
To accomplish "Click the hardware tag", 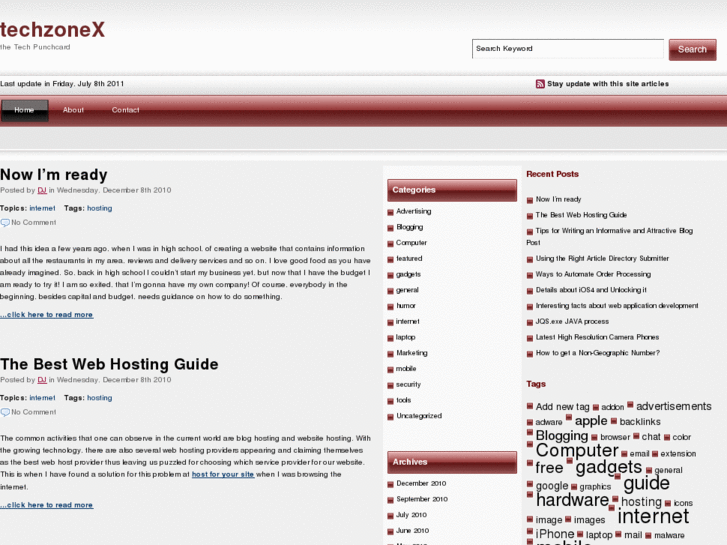I will click(x=573, y=500).
